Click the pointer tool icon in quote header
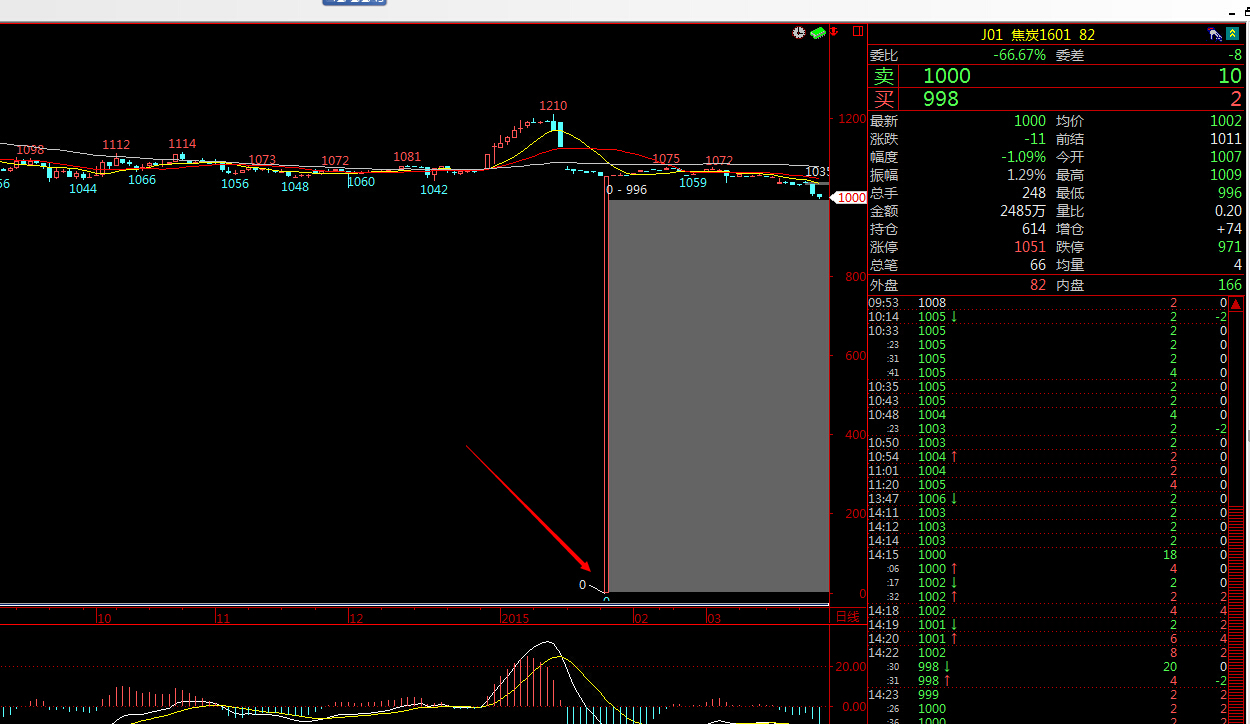The image size is (1250, 724). pos(1215,34)
